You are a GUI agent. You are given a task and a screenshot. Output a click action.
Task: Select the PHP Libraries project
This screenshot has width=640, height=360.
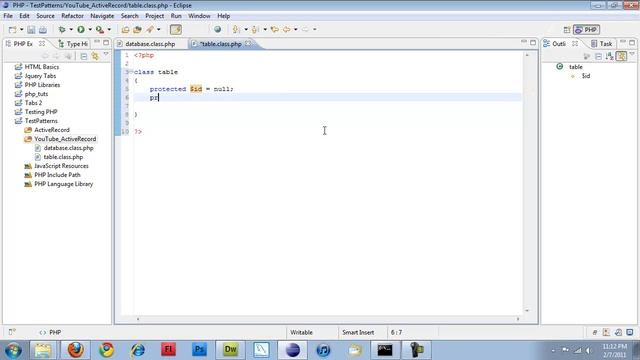pos(42,85)
